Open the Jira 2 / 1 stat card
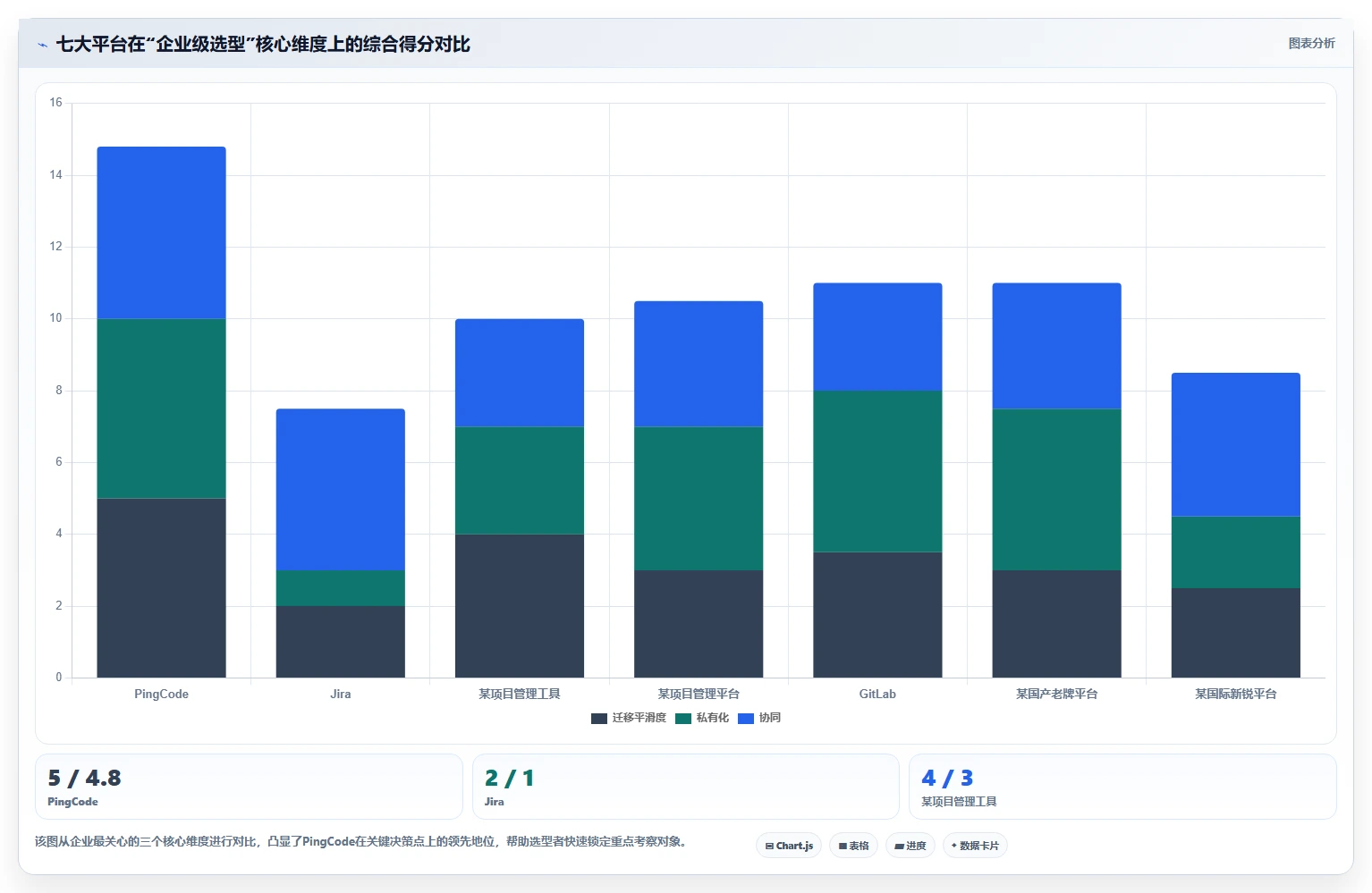 (685, 787)
